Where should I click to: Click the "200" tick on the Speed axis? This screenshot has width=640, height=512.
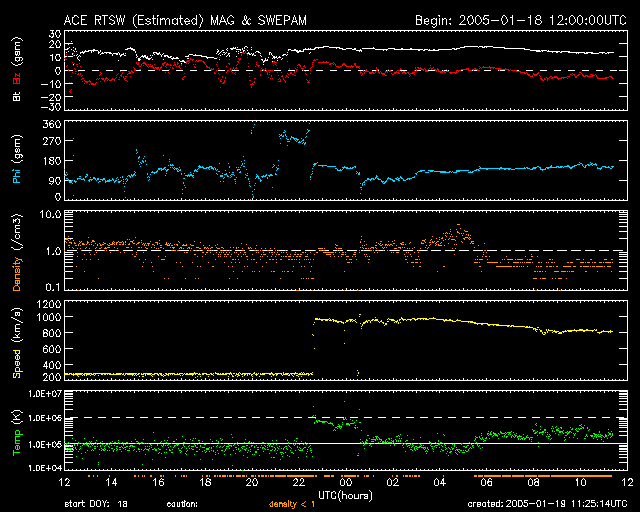[52, 377]
